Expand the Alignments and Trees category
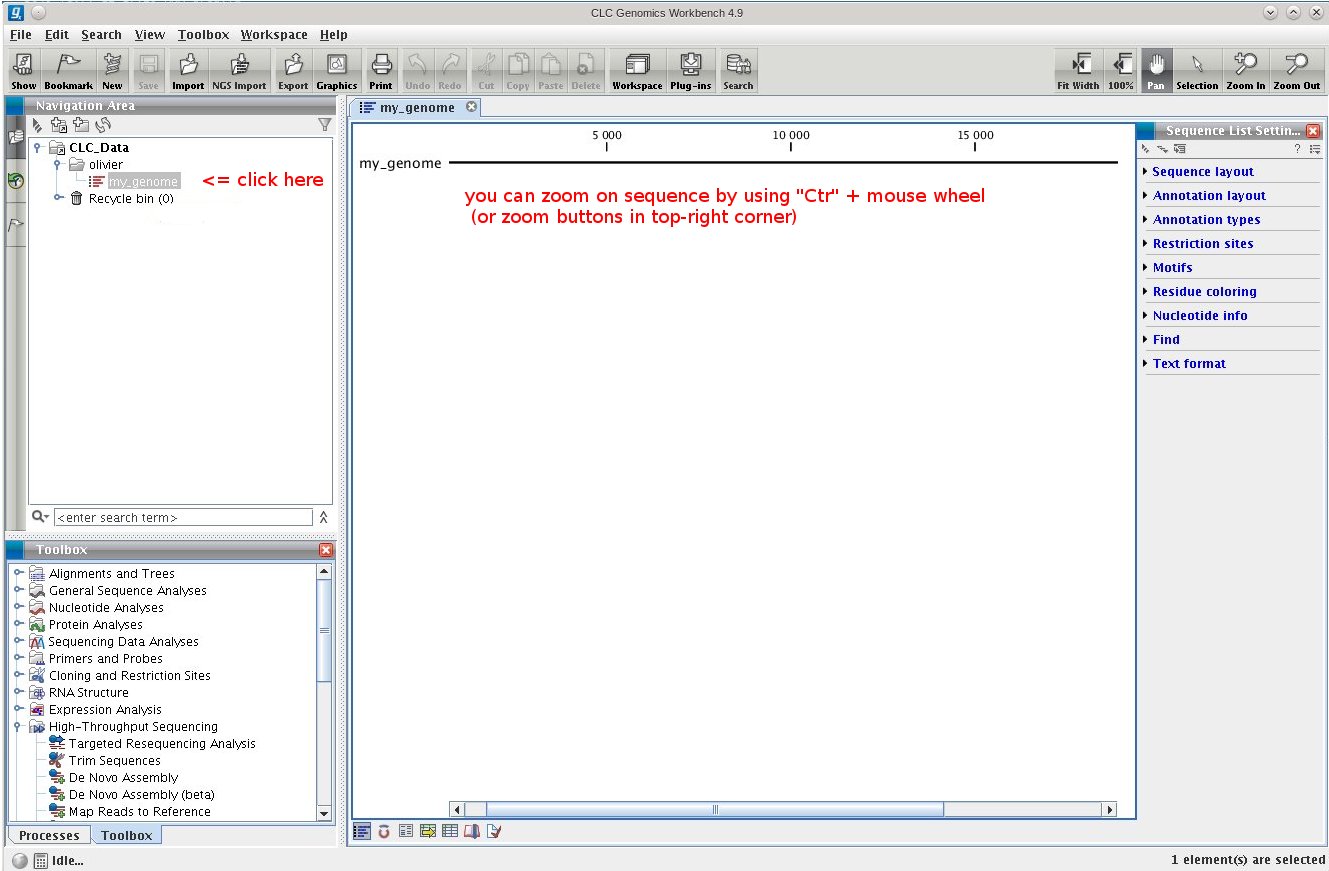This screenshot has width=1329, height=871. click(19, 574)
